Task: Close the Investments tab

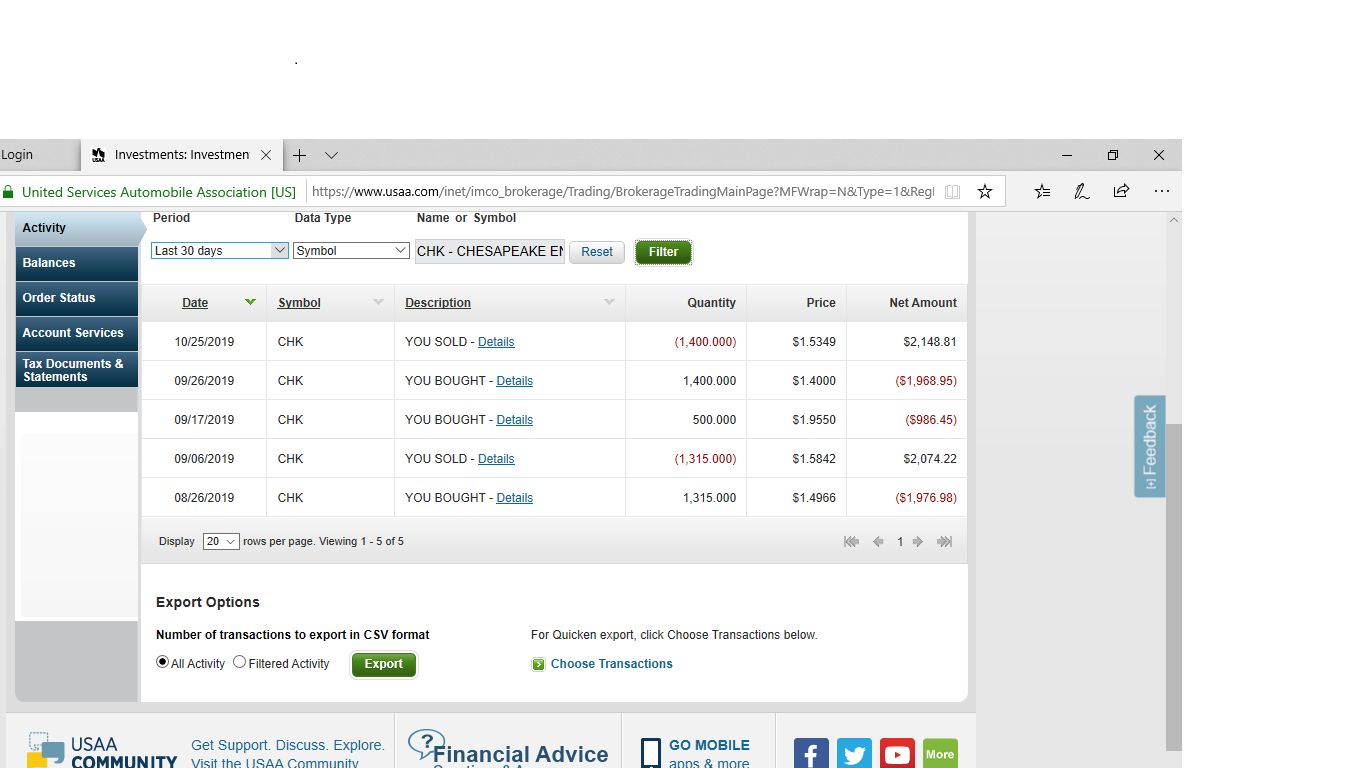Action: coord(266,155)
